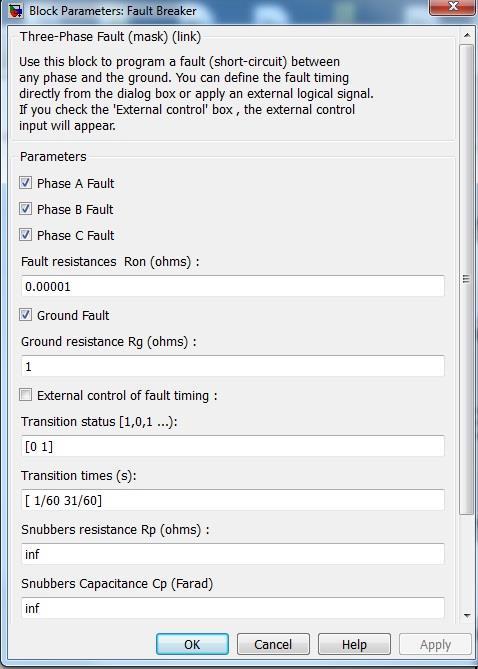Toggle the Phase B Fault checkbox
This screenshot has height=669, width=478.
[25, 209]
